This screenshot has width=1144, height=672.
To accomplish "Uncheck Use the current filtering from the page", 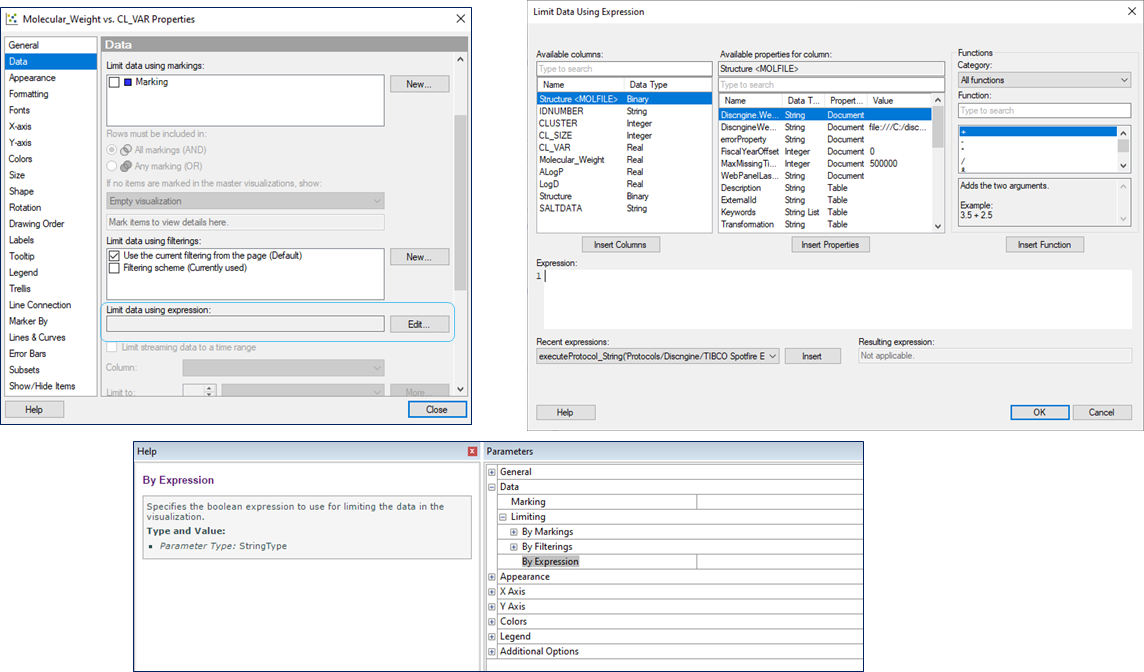I will (x=114, y=256).
